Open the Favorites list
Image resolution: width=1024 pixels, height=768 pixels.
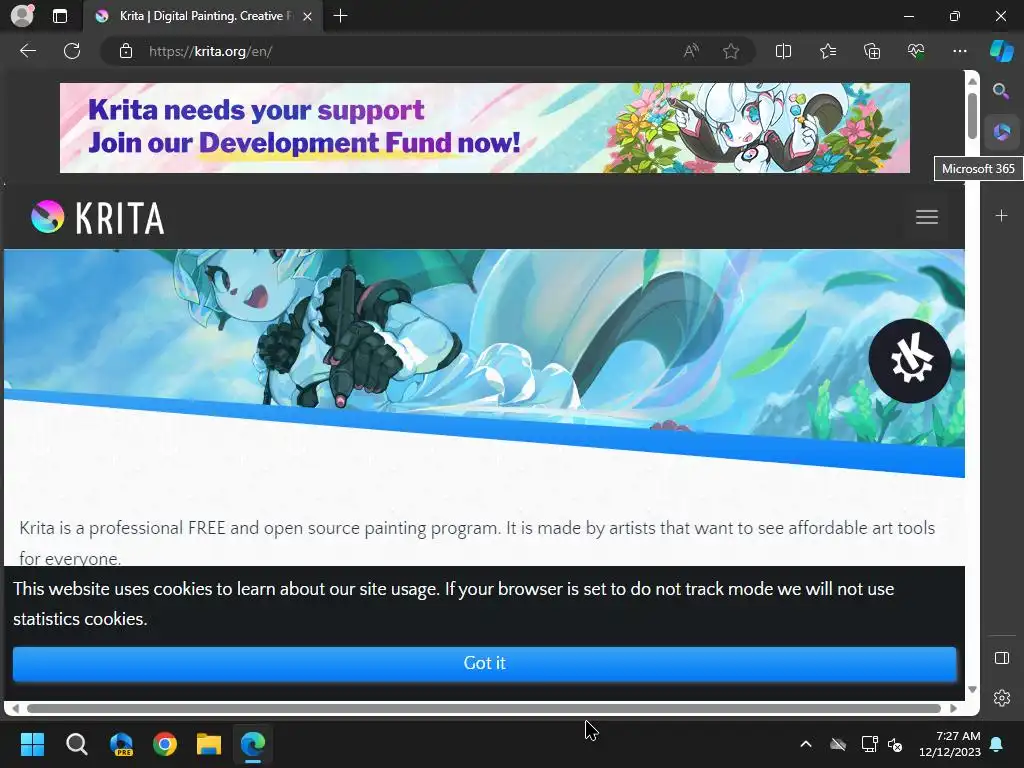click(x=827, y=51)
